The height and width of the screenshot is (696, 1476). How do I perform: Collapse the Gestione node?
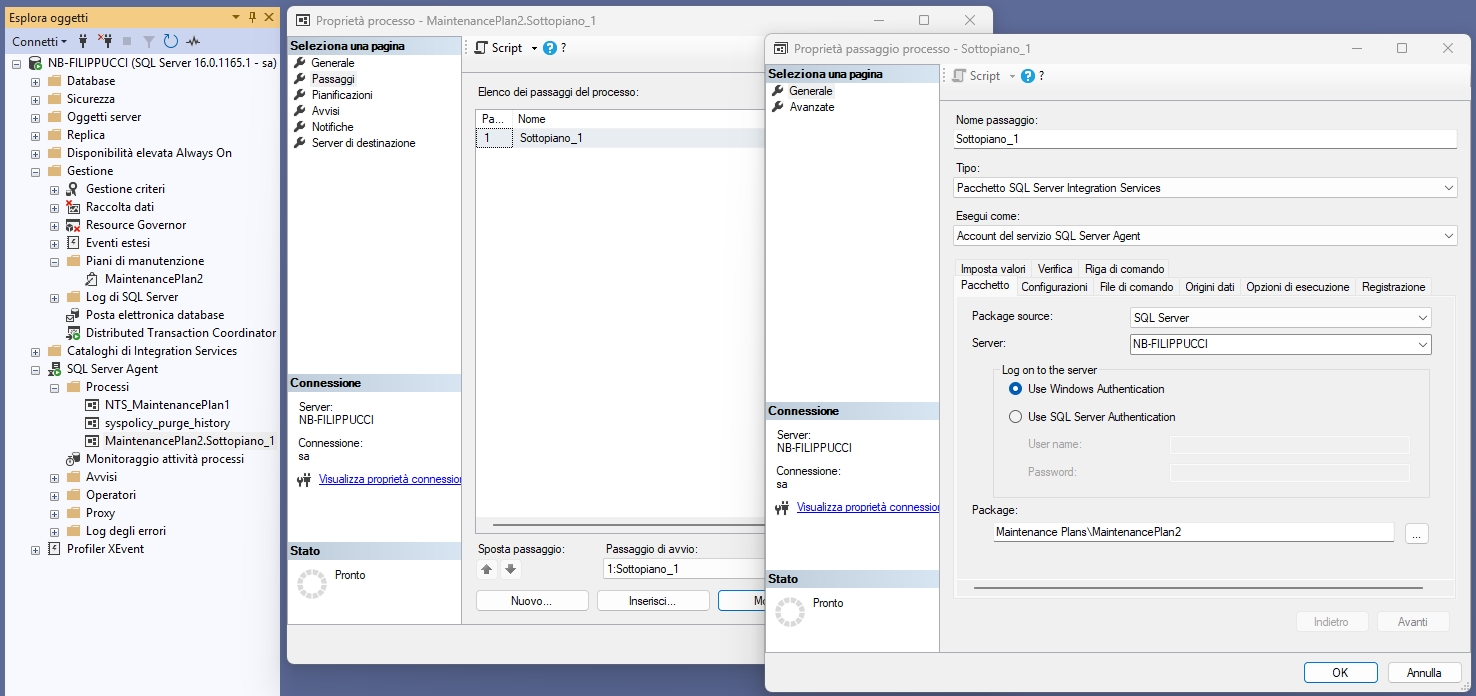click(x=36, y=171)
